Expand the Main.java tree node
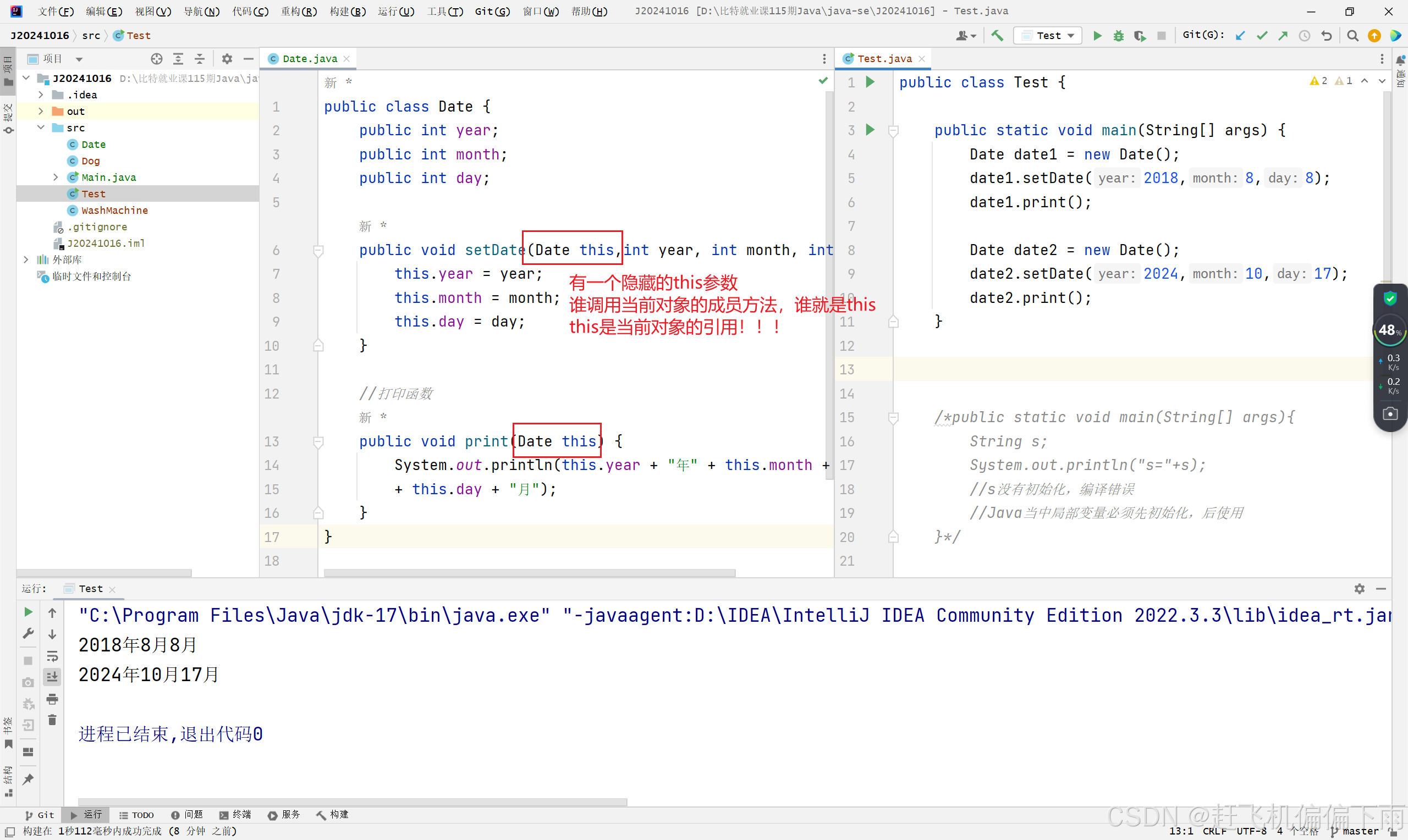The height and width of the screenshot is (840, 1408). tap(56, 177)
